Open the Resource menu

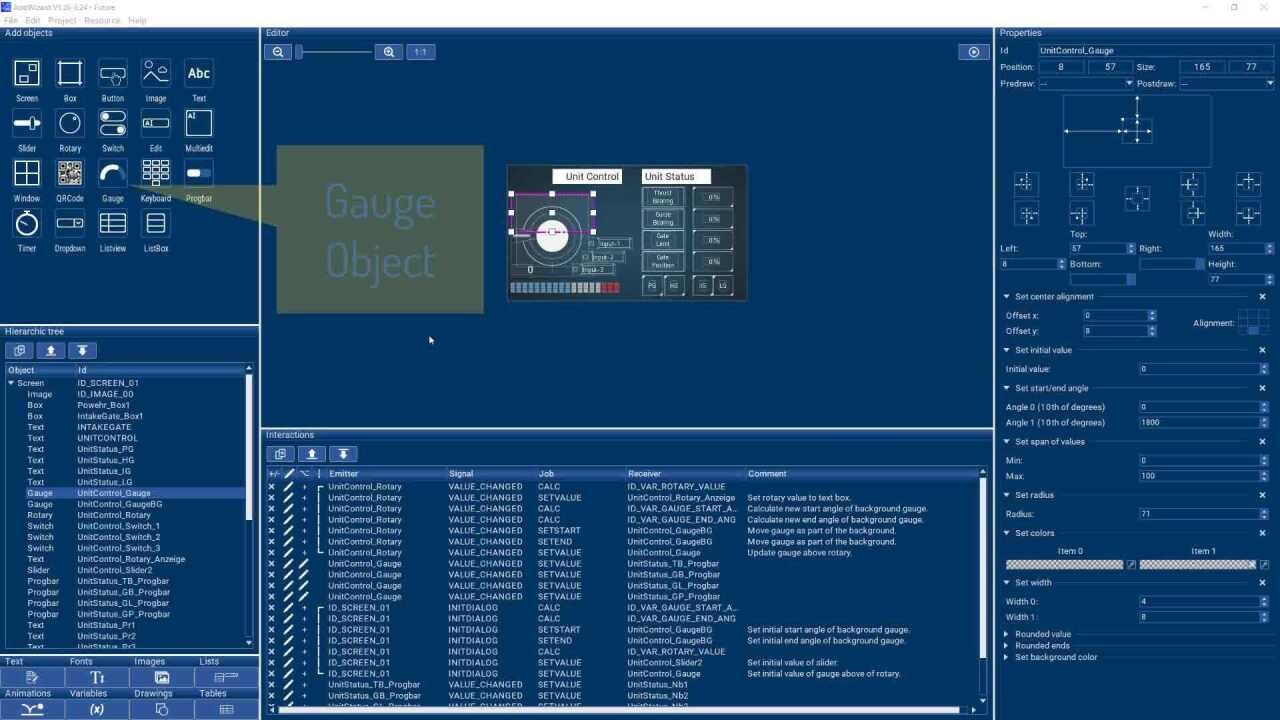102,20
